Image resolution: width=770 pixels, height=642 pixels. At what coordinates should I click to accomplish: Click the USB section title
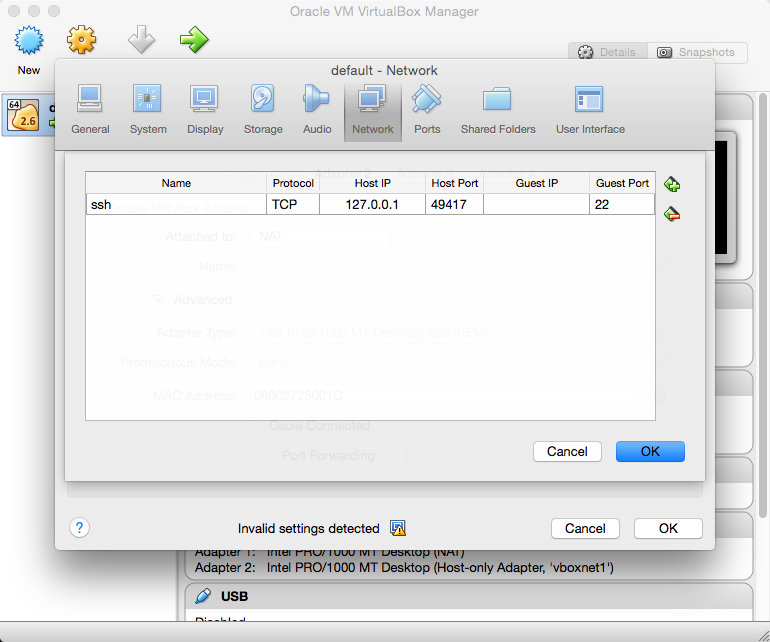(x=234, y=596)
